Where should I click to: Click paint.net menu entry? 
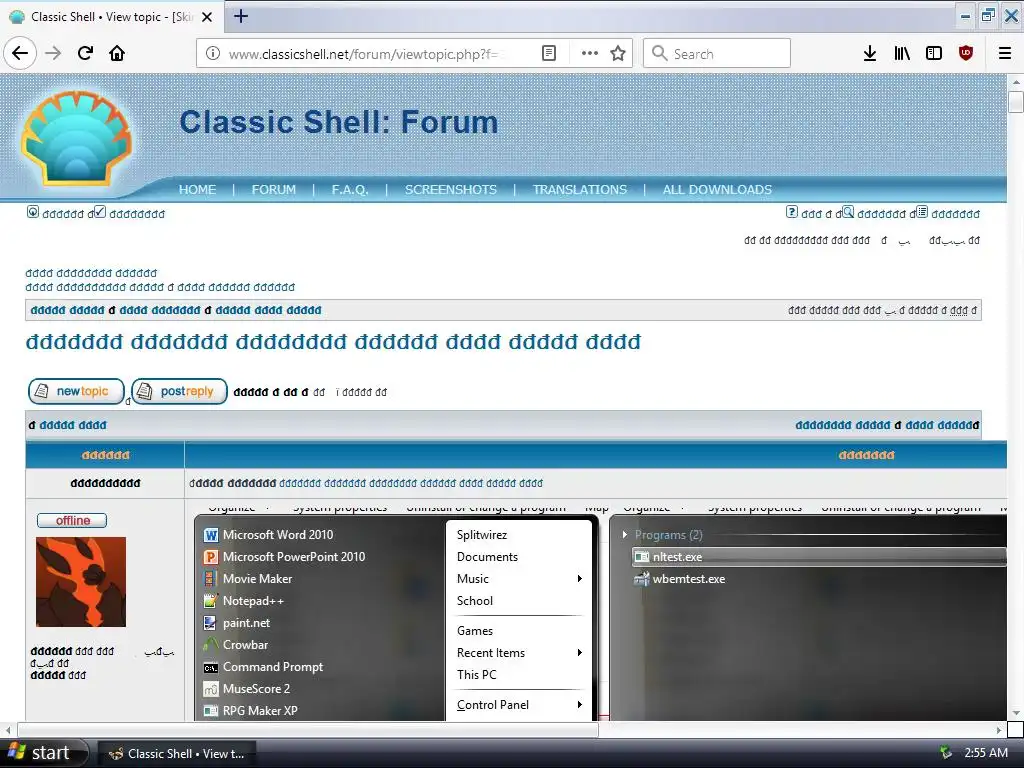click(236, 623)
